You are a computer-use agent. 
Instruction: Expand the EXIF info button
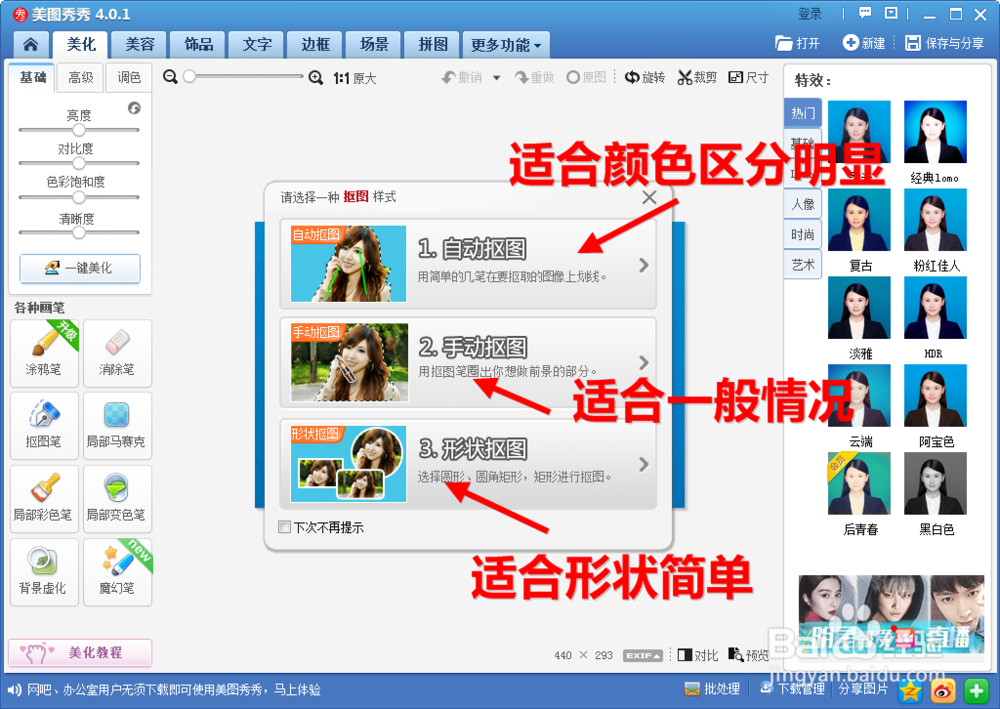[x=643, y=655]
